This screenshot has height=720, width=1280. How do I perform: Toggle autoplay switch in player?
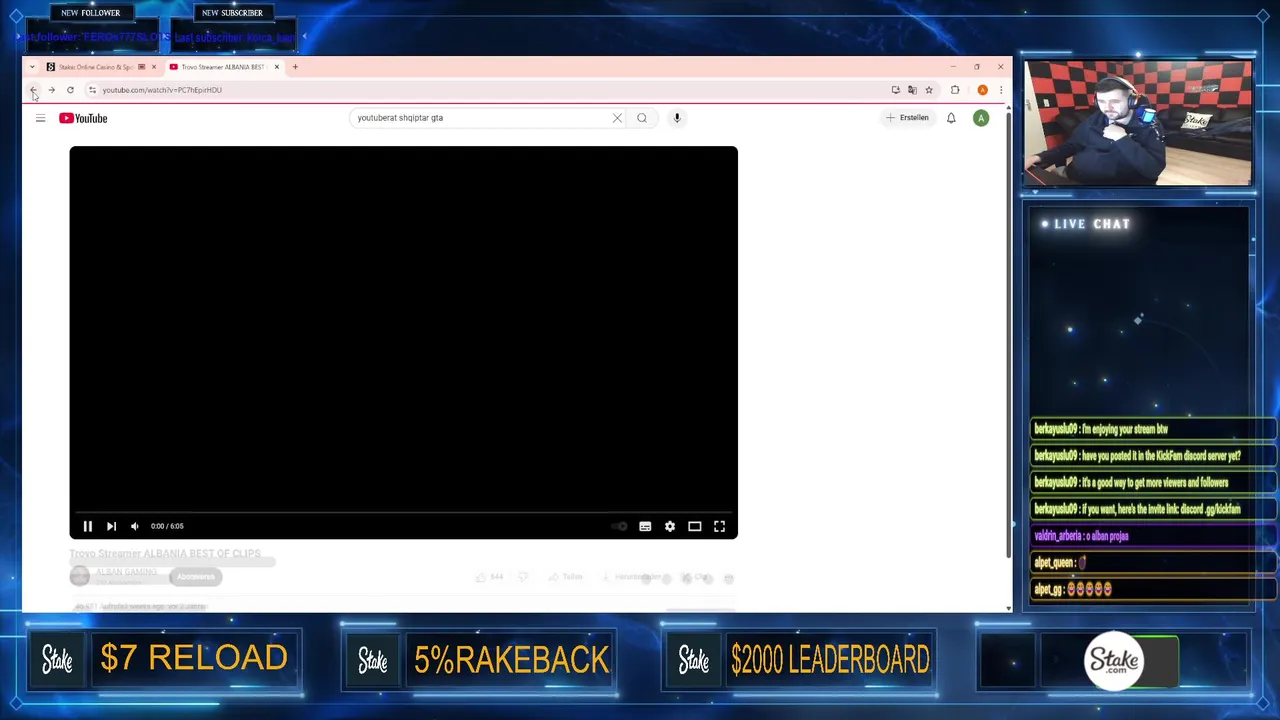click(x=620, y=526)
